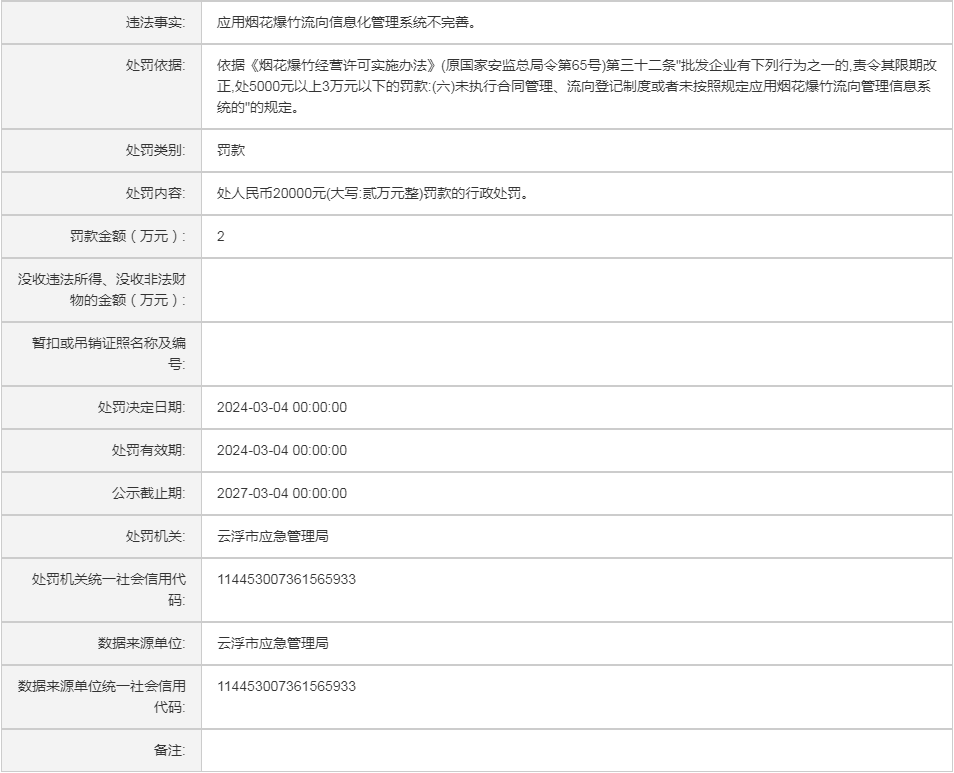
Task: Click the 公示截止期 date 2027-03-04
Action: click(x=282, y=493)
